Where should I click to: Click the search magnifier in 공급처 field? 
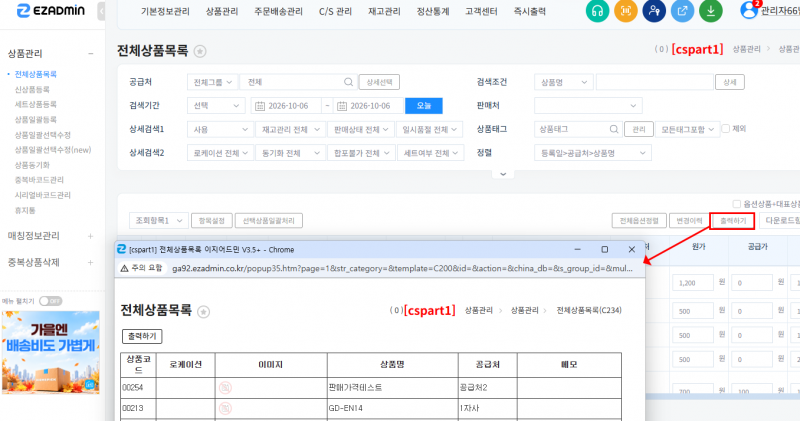pos(348,82)
